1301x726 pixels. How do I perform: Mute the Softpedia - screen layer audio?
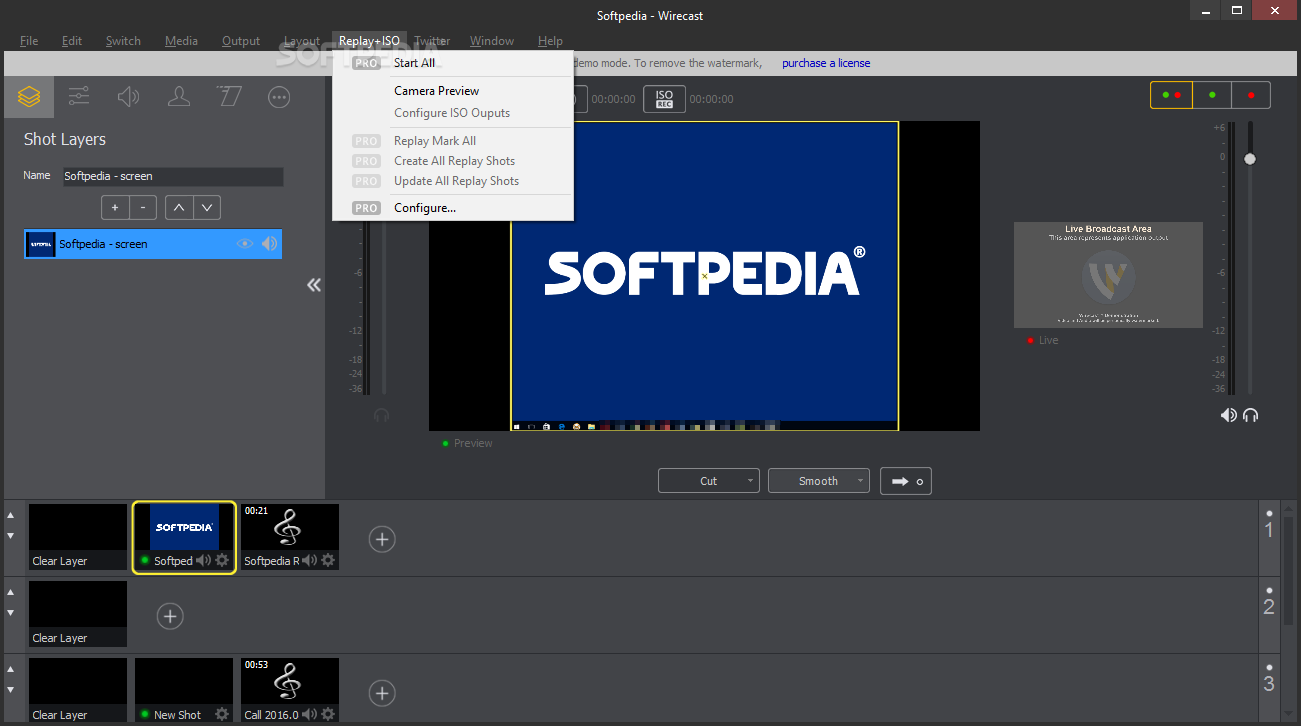click(270, 244)
